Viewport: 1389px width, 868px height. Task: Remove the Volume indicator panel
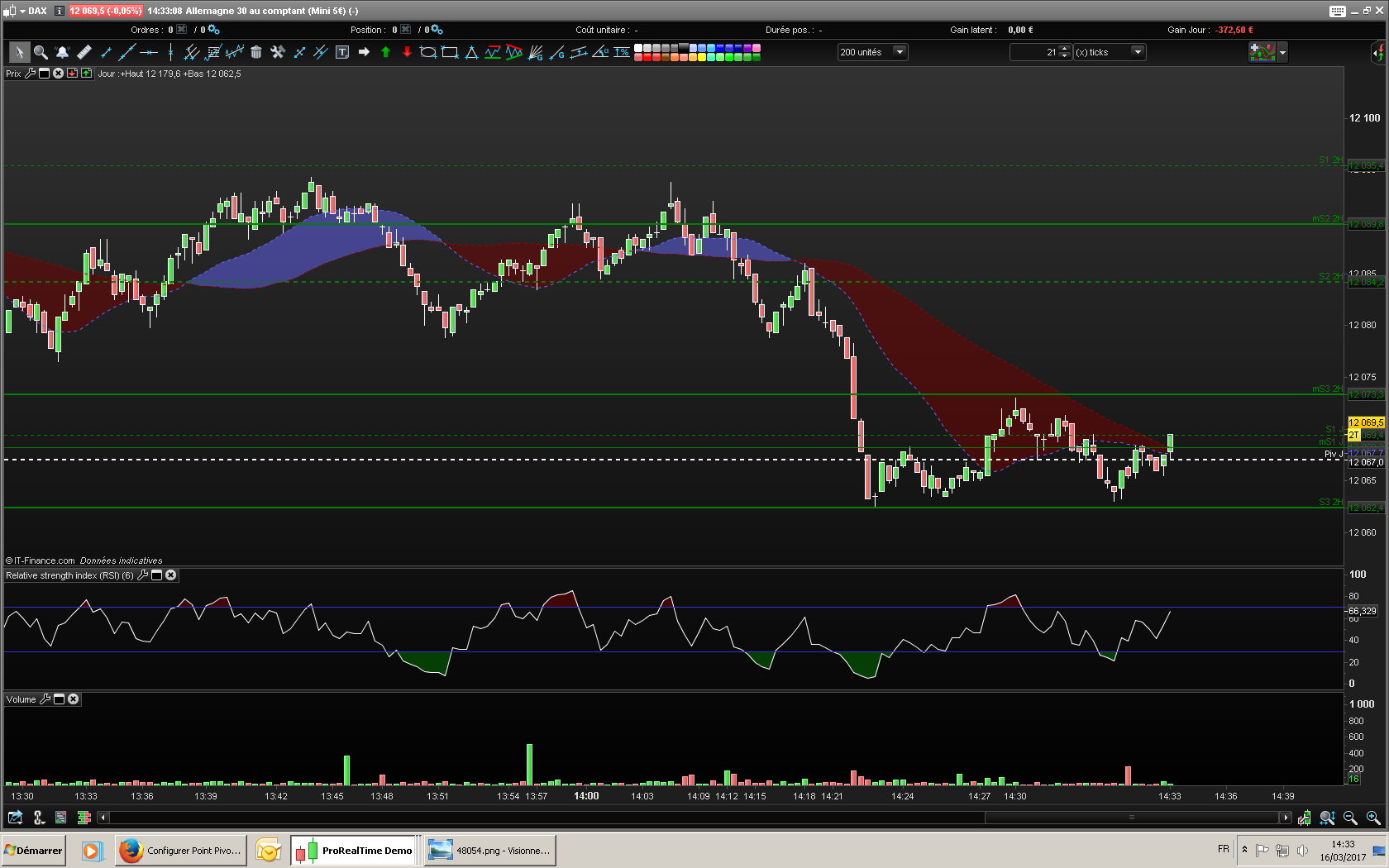point(73,699)
